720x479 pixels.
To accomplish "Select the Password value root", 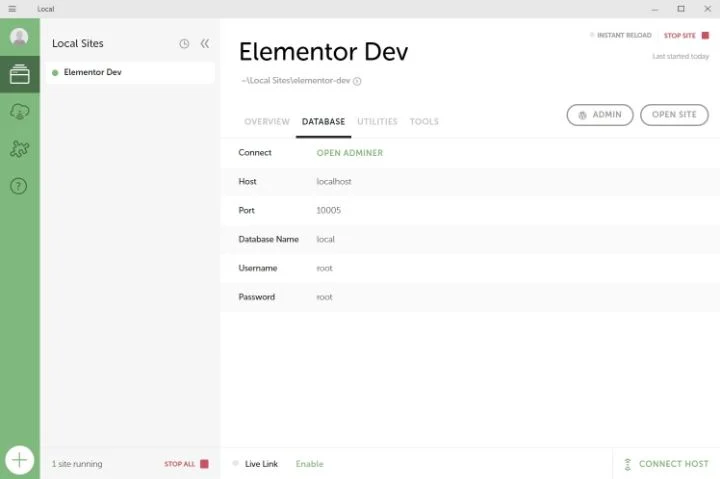I will click(x=324, y=297).
